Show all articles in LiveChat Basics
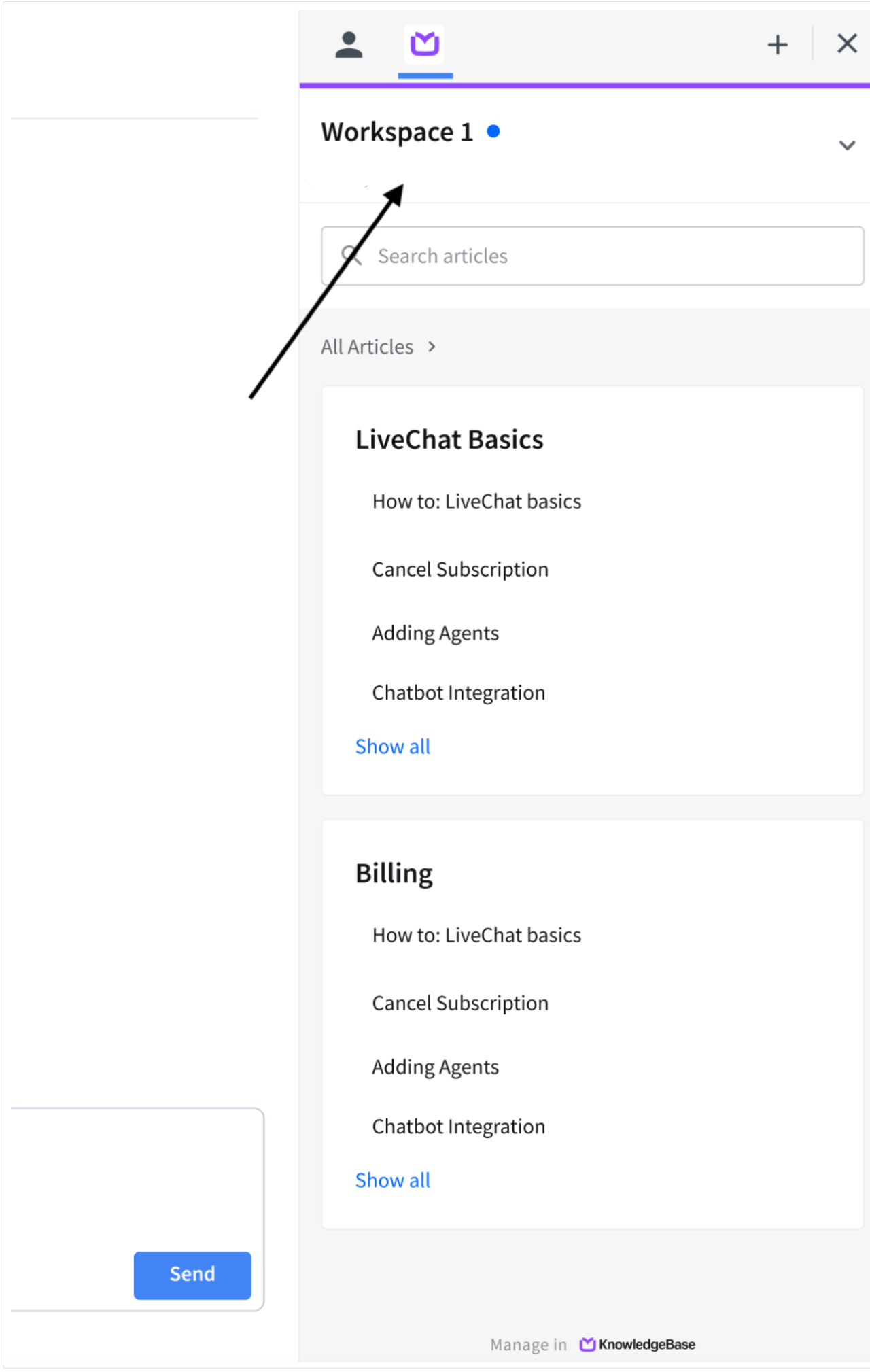 [393, 747]
